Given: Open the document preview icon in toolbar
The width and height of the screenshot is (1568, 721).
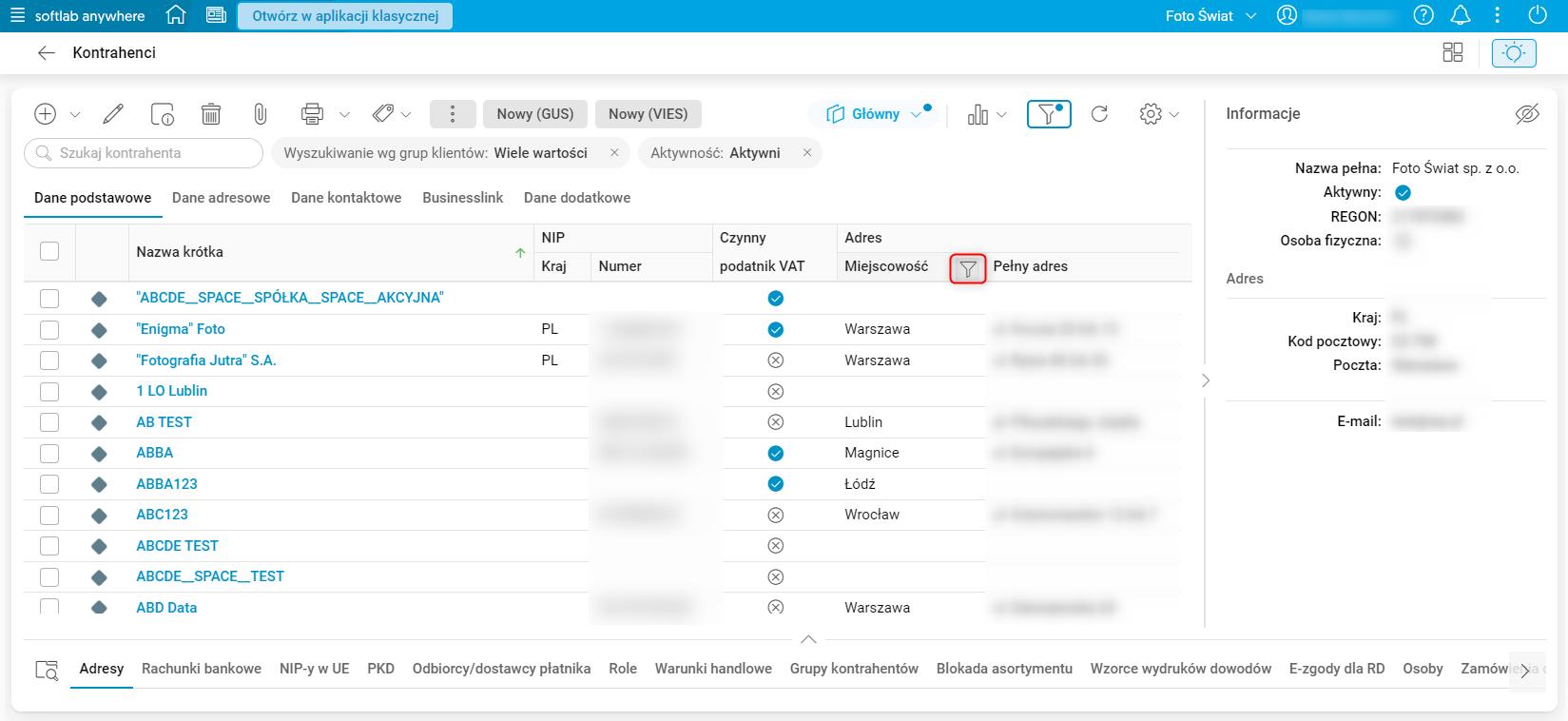Looking at the screenshot, I should pyautogui.click(x=163, y=114).
